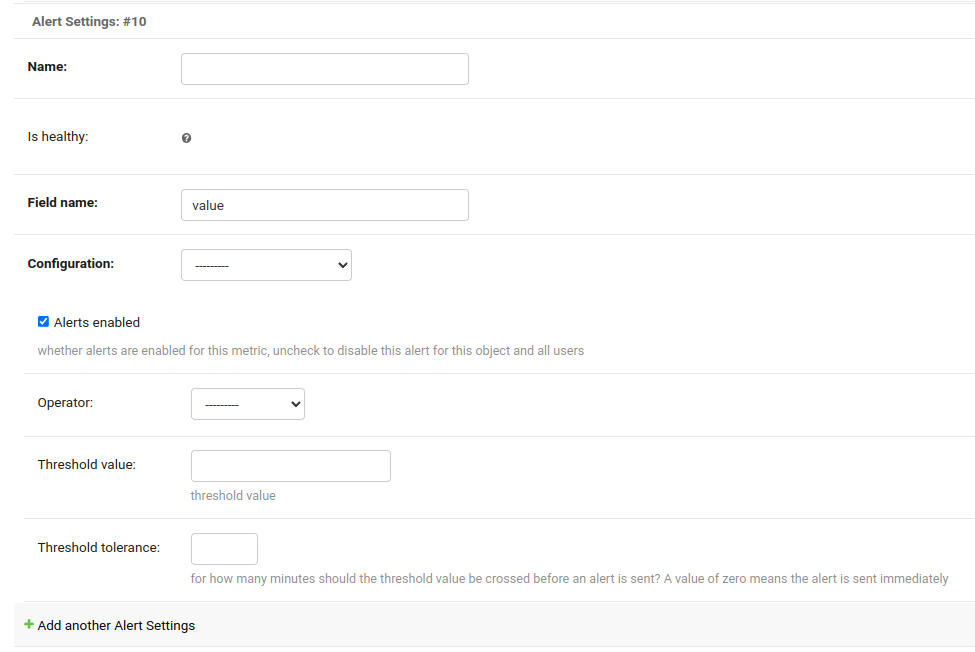This screenshot has height=652, width=975.
Task: Click the Field name label
Action: (63, 203)
